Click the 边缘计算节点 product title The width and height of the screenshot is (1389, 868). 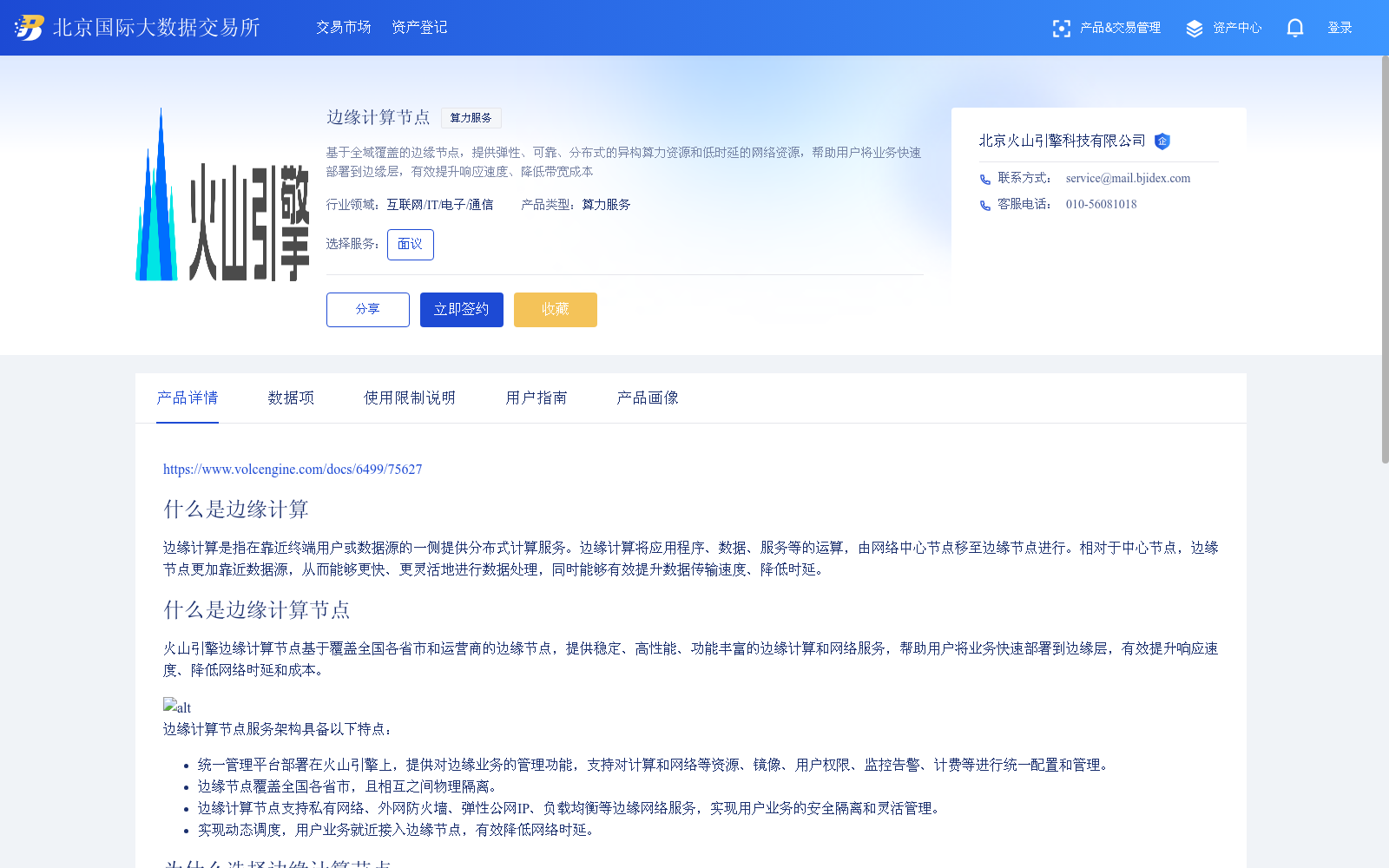(379, 117)
